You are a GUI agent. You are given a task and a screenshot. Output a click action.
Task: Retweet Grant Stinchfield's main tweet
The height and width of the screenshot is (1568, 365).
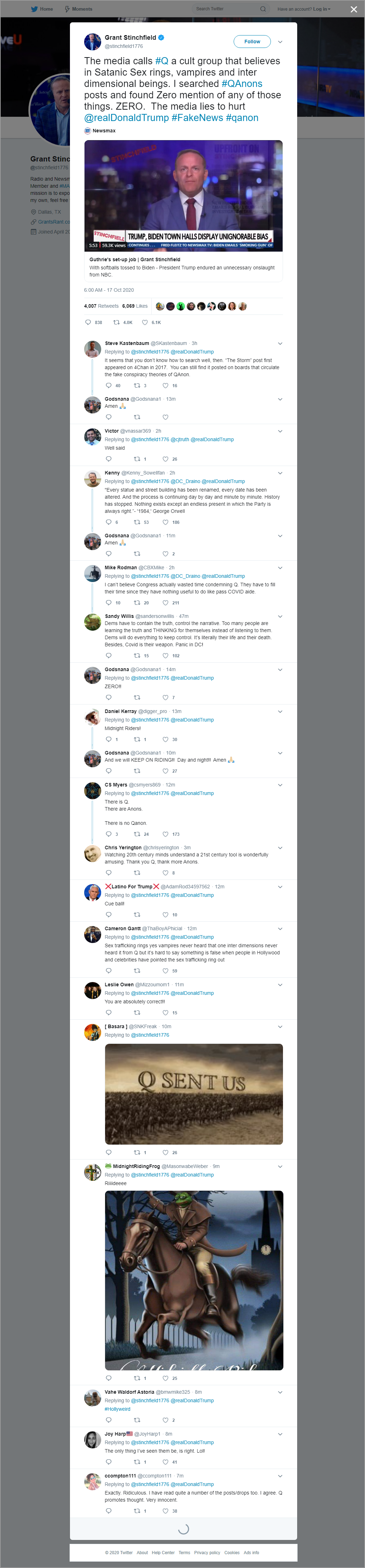point(116,322)
